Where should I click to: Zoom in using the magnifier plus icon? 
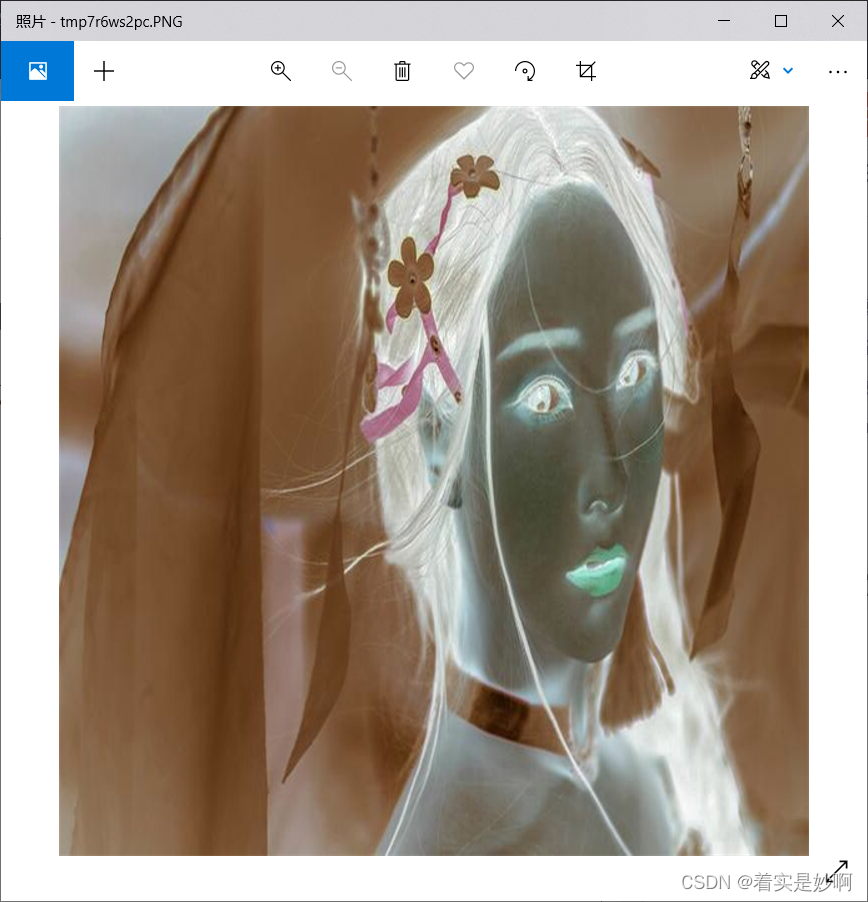pyautogui.click(x=280, y=71)
